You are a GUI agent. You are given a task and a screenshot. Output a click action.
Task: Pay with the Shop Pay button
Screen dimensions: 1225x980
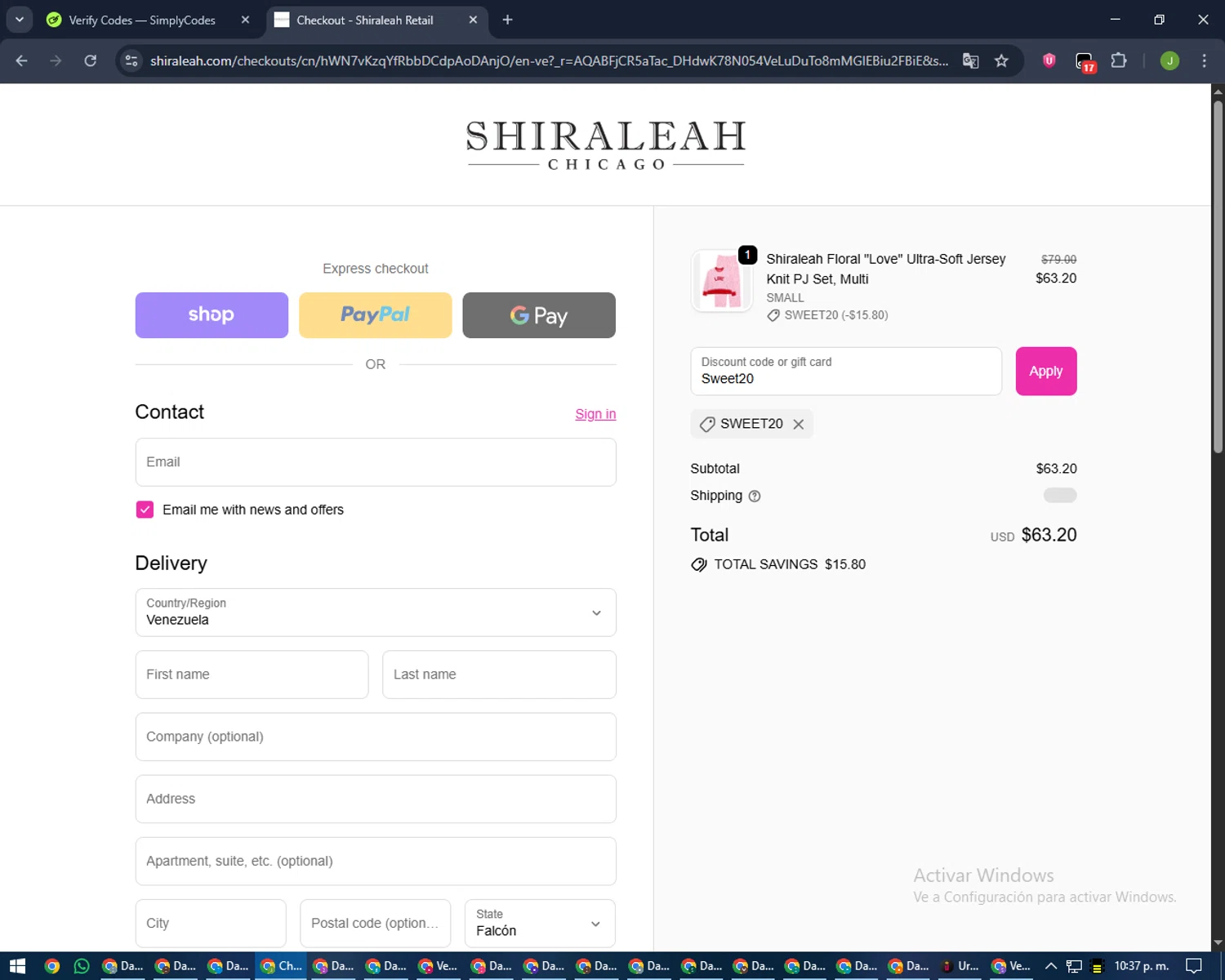212,315
